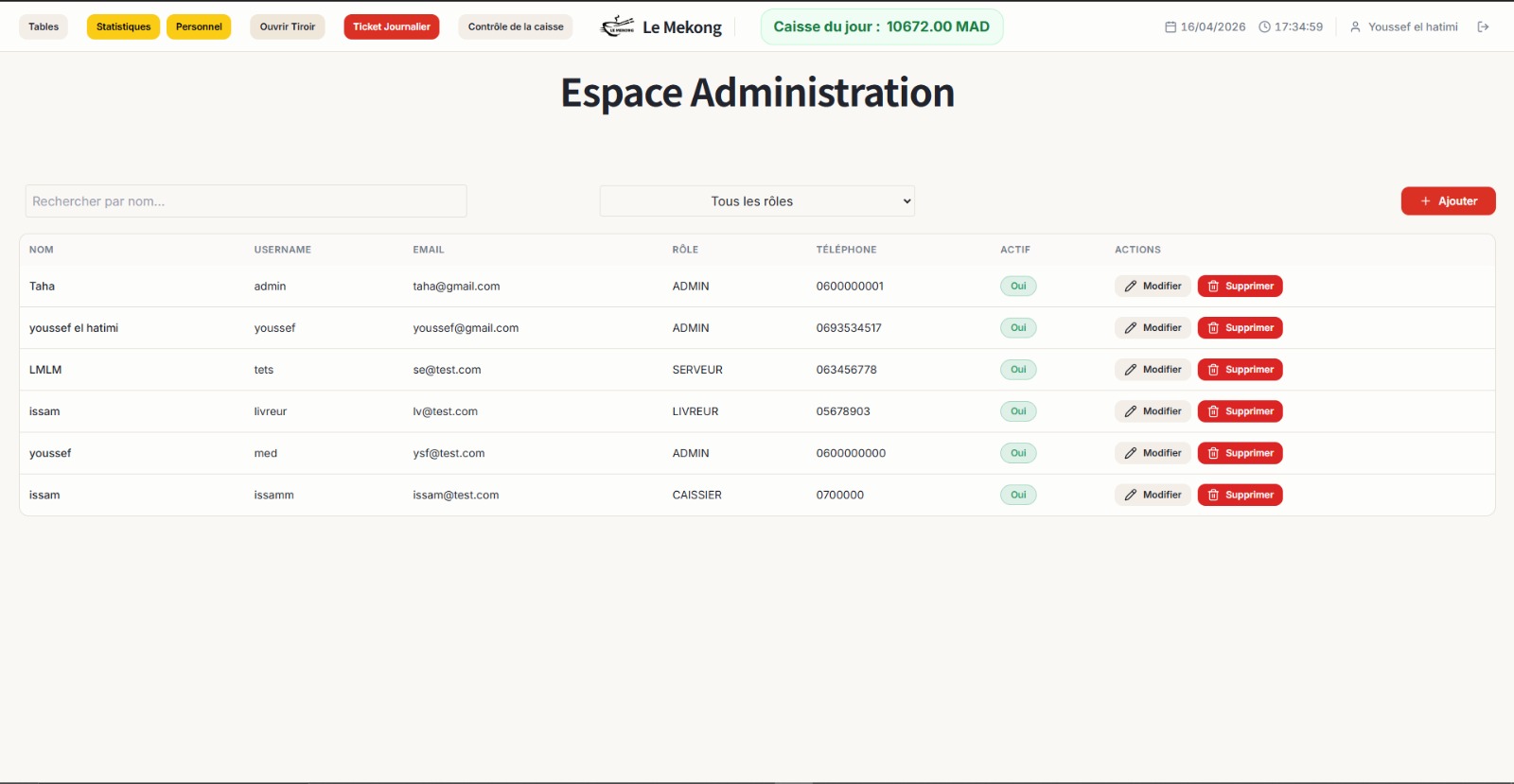Image resolution: width=1514 pixels, height=784 pixels.
Task: Click the Oui badge in youssef@gmail.com row
Action: click(1018, 328)
